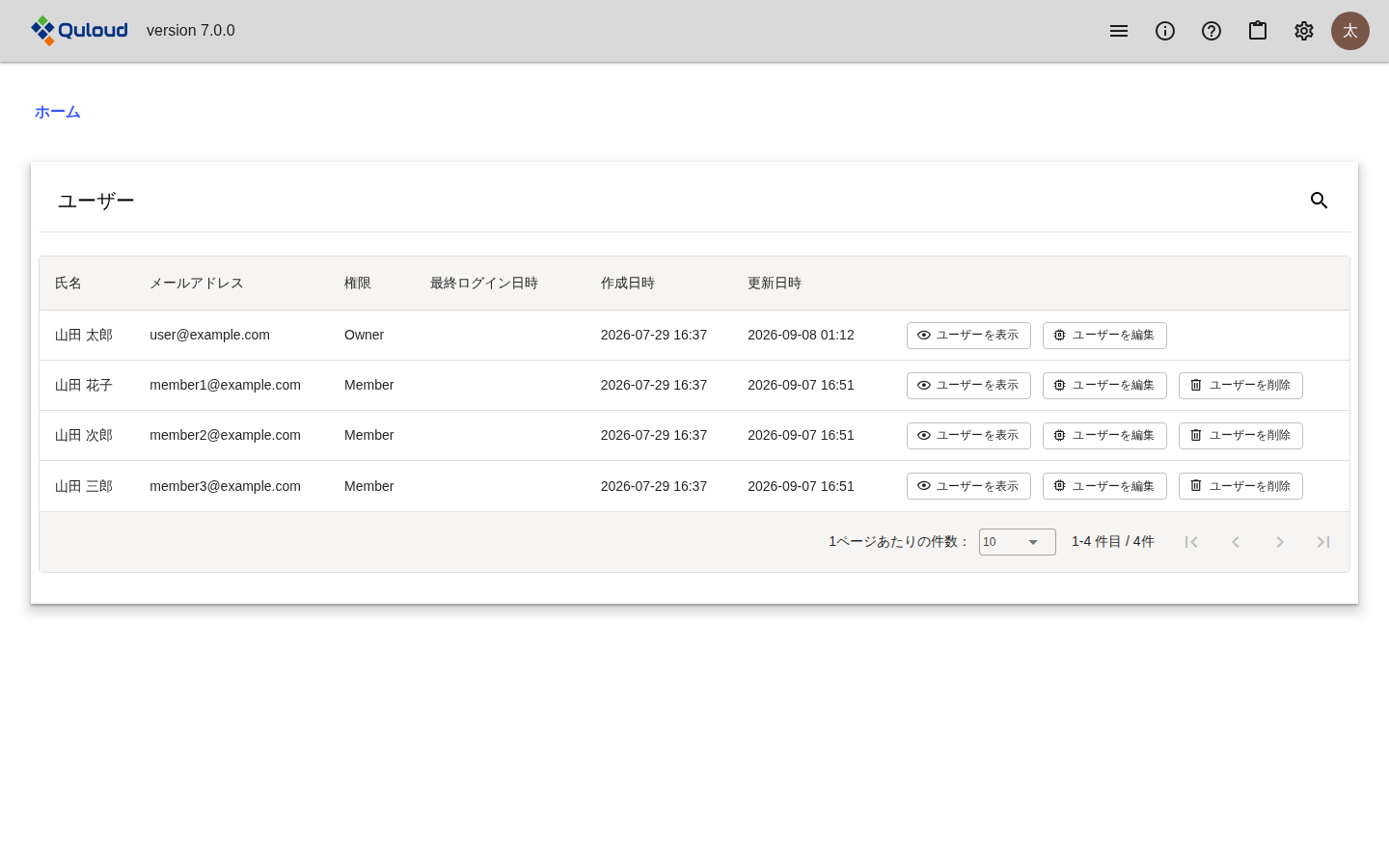This screenshot has width=1389, height=868.
Task: Edit user 山田 三郎
Action: (x=1104, y=486)
